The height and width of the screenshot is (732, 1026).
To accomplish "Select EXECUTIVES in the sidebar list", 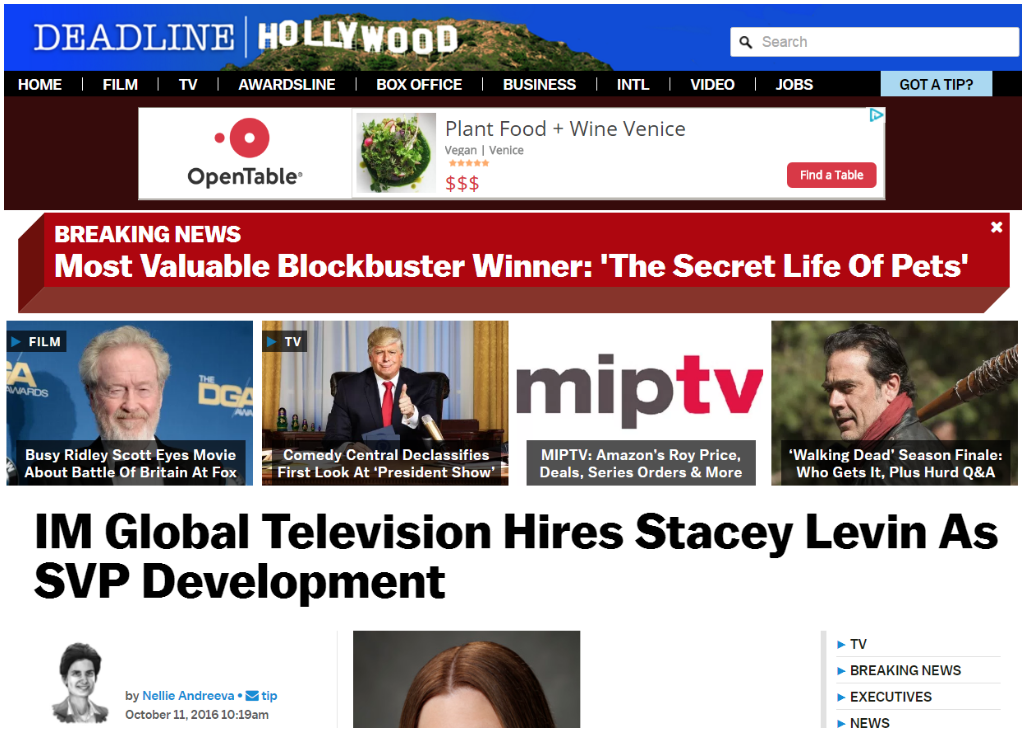I will pos(891,697).
